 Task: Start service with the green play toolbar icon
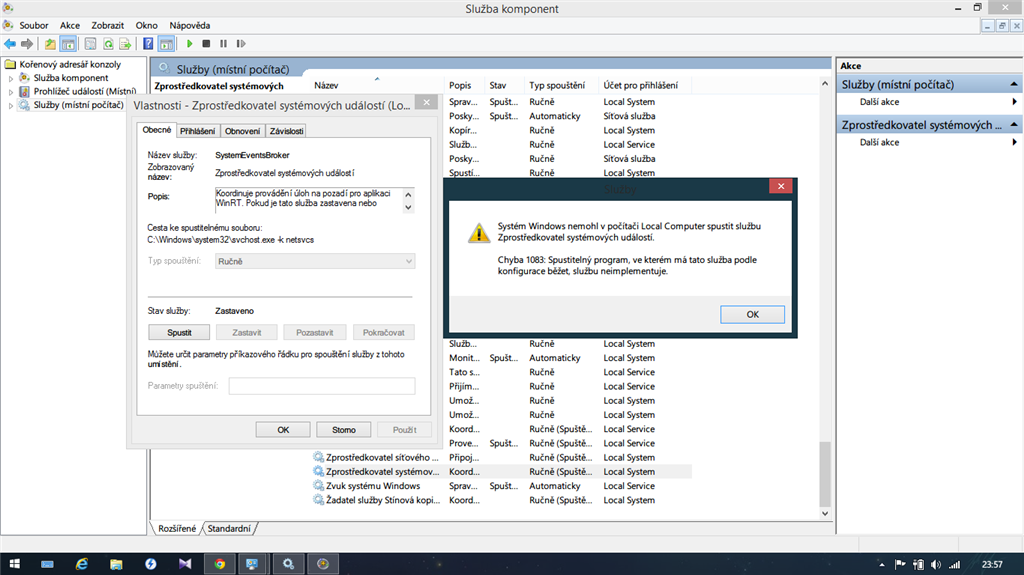pos(189,44)
